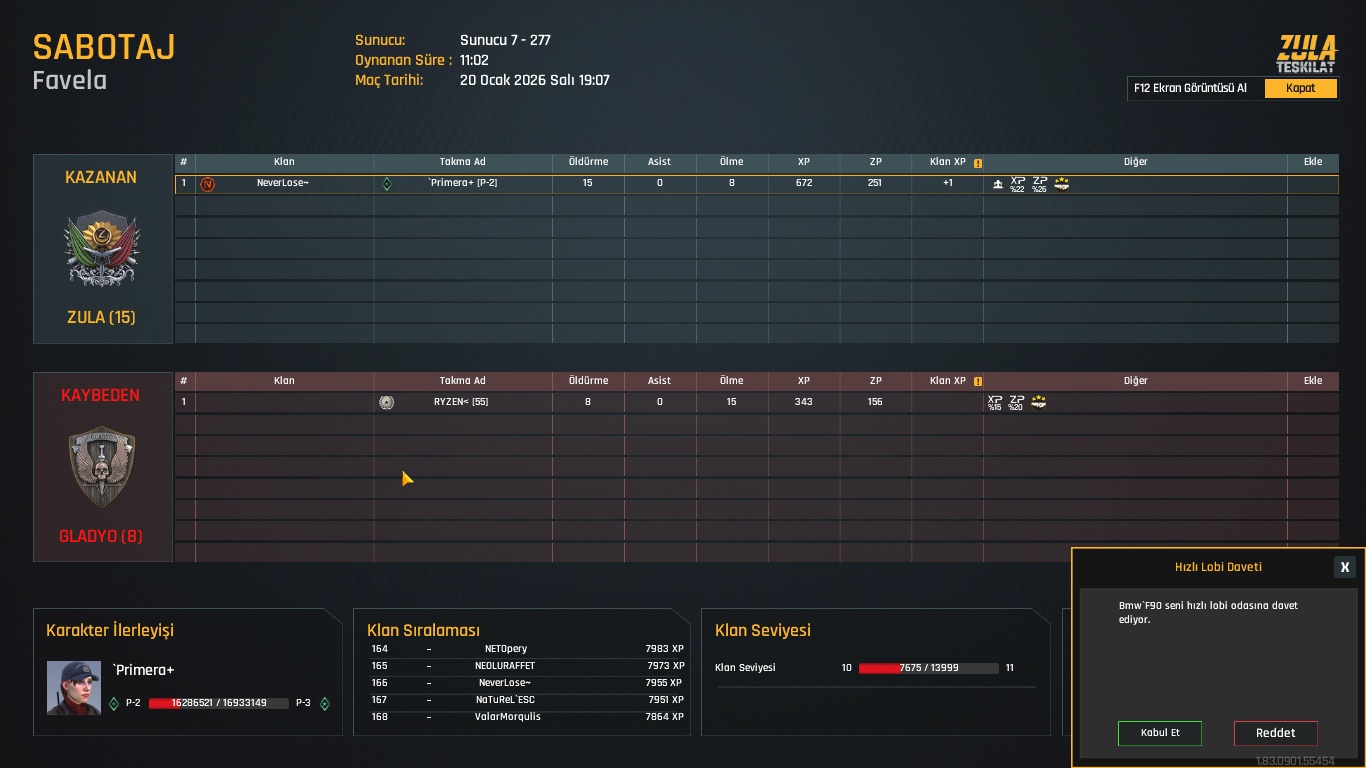Click the Diğer column header in losers table
This screenshot has height=768, width=1366.
[x=1136, y=381]
